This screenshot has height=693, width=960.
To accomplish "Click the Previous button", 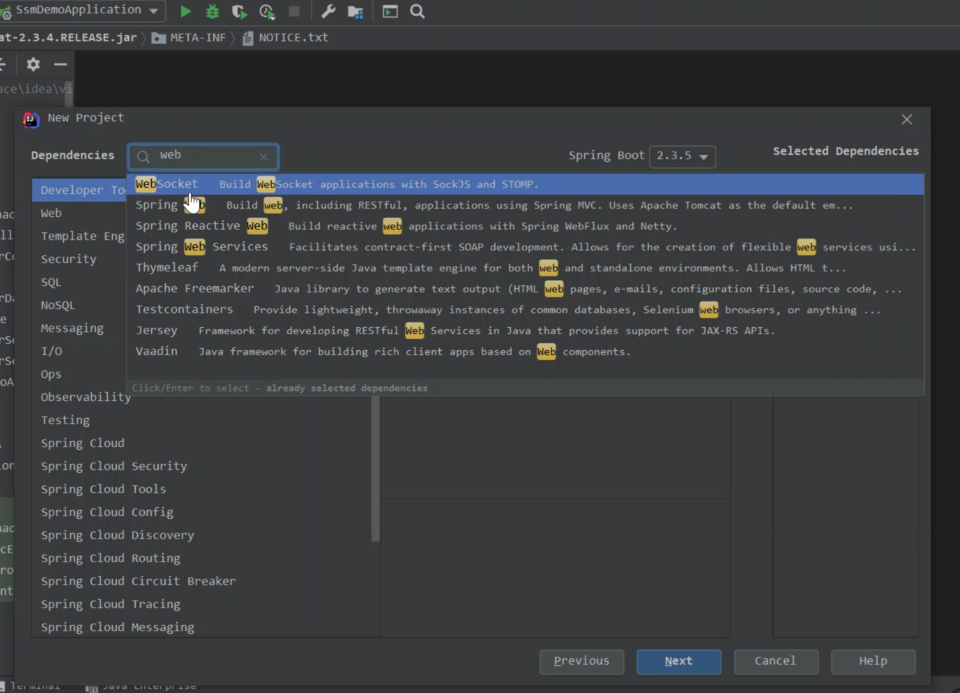I will tap(582, 661).
